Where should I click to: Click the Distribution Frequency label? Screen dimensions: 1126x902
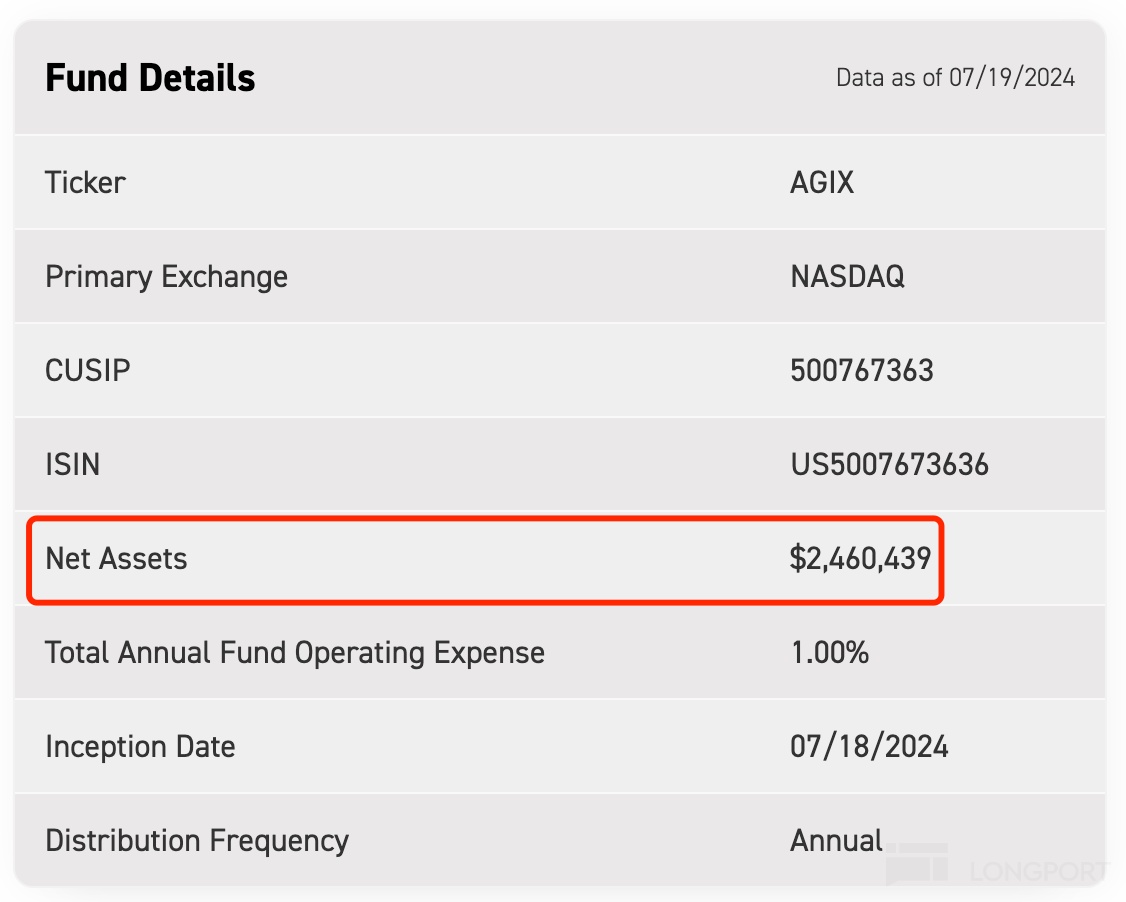[197, 841]
